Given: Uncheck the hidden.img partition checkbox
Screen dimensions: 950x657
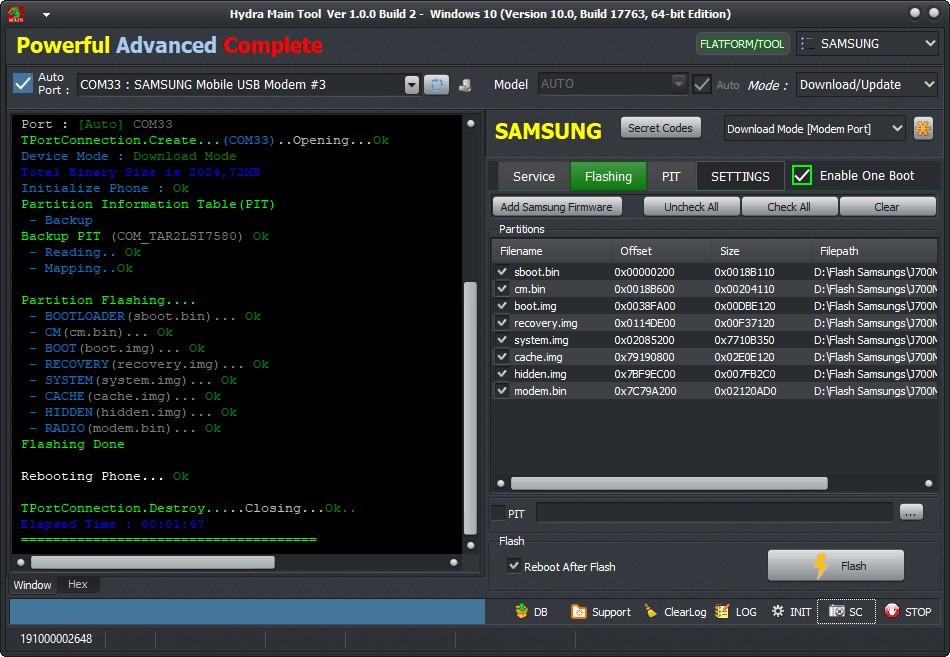Looking at the screenshot, I should point(502,373).
